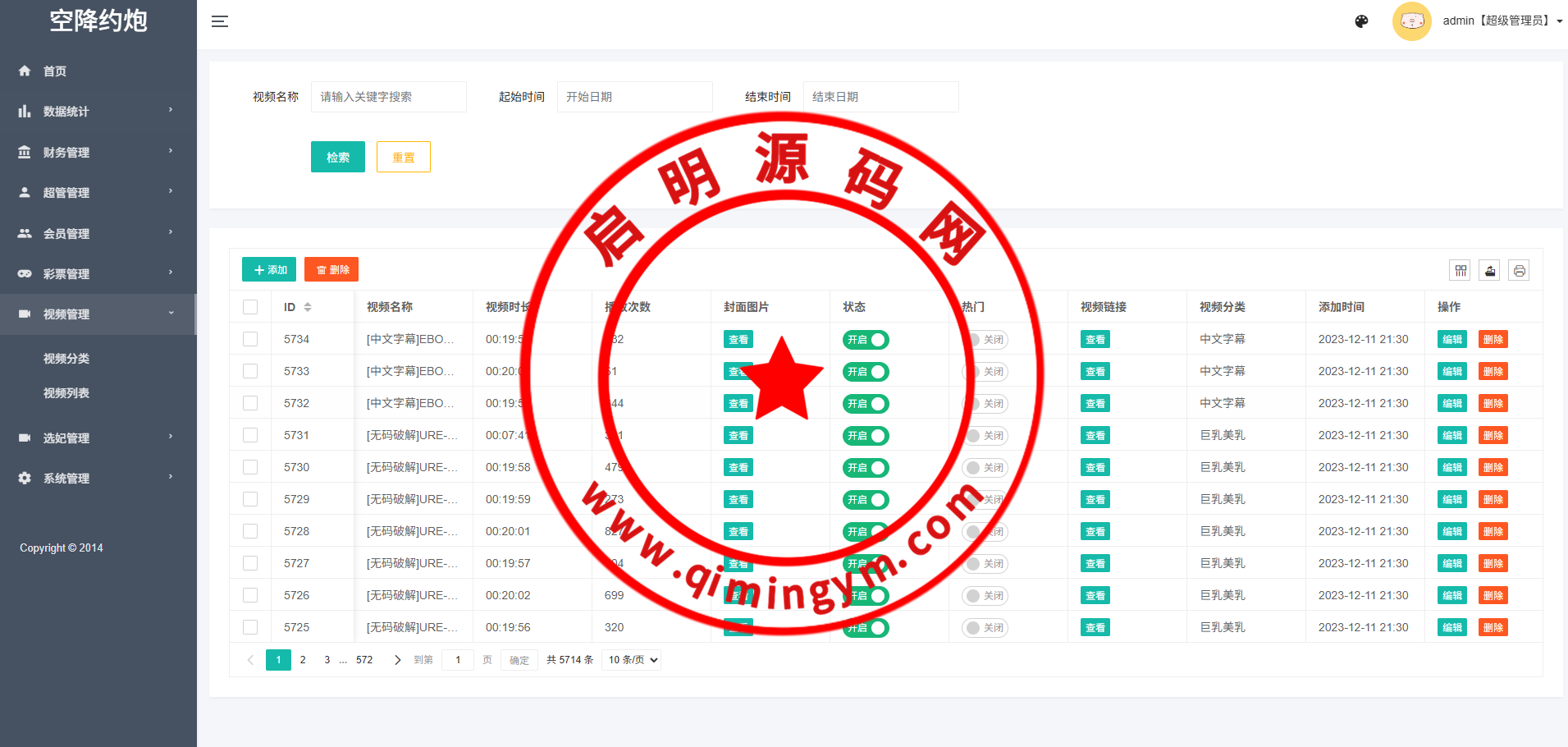Image resolution: width=1568 pixels, height=747 pixels.
Task: Open 视频分类 submenu item
Action: [66, 359]
